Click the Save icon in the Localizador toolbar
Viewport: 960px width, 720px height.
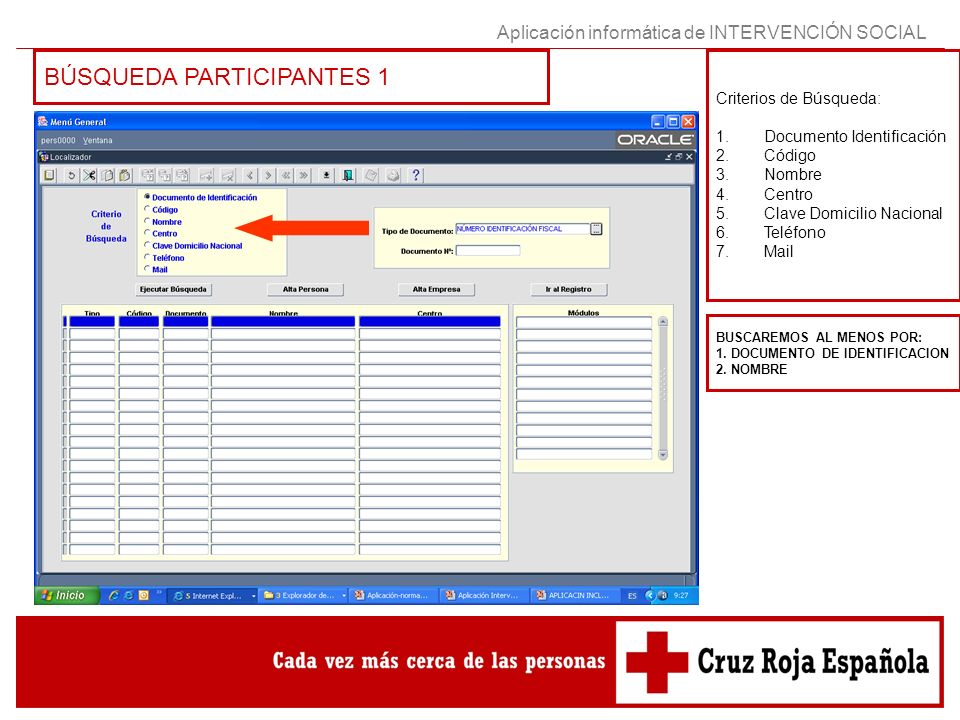pos(50,176)
